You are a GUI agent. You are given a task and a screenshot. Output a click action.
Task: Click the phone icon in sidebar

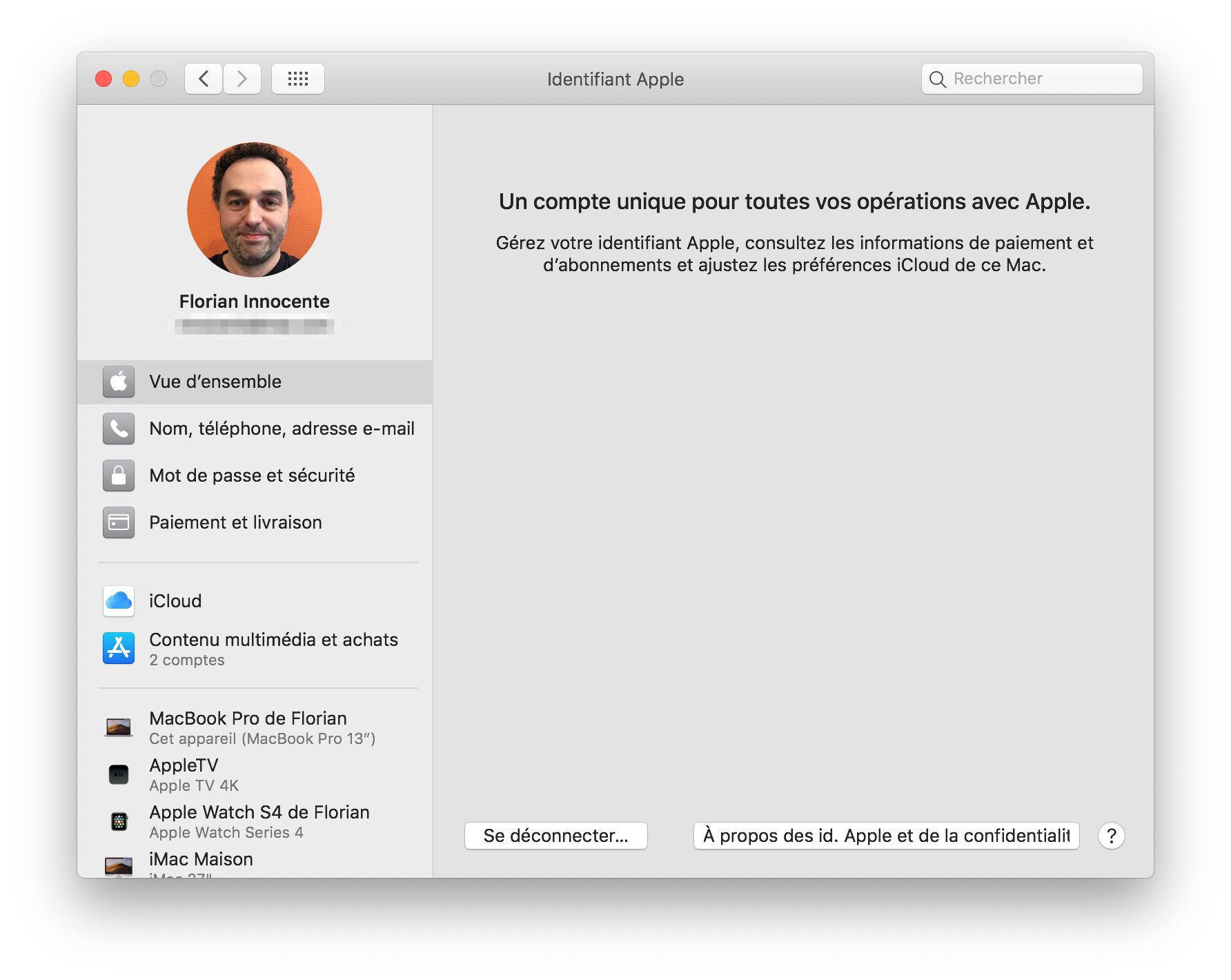click(x=119, y=429)
